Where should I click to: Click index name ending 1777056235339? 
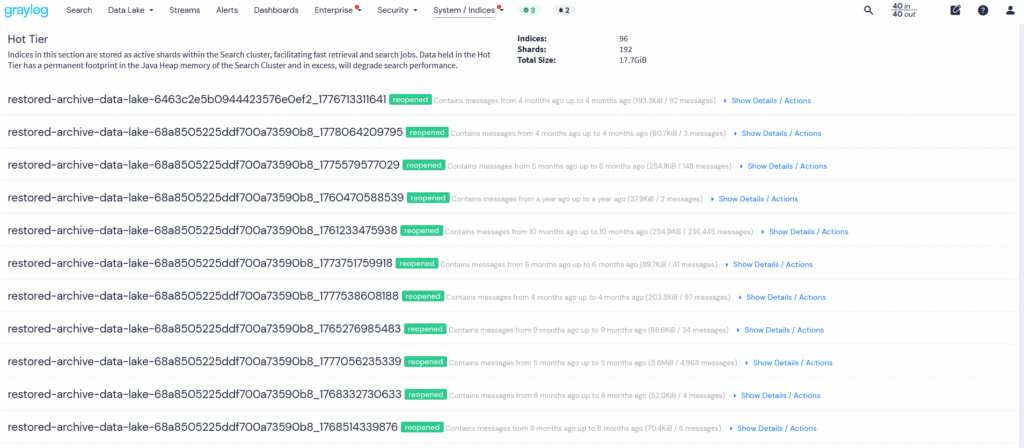tap(204, 361)
